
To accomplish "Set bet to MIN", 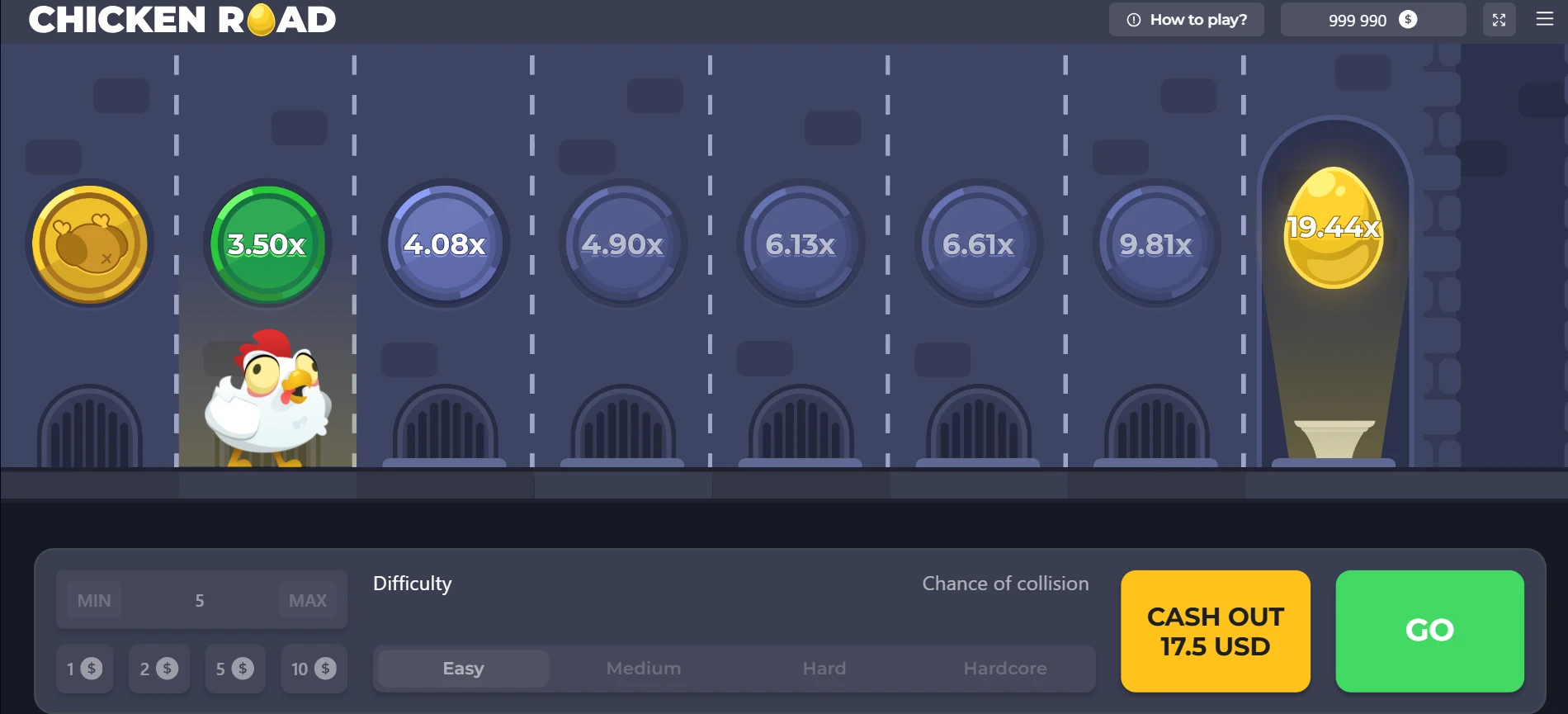I will (x=94, y=601).
